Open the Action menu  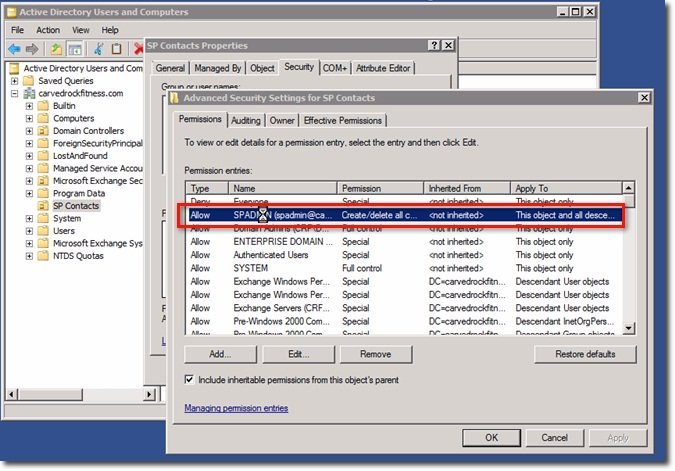48,30
